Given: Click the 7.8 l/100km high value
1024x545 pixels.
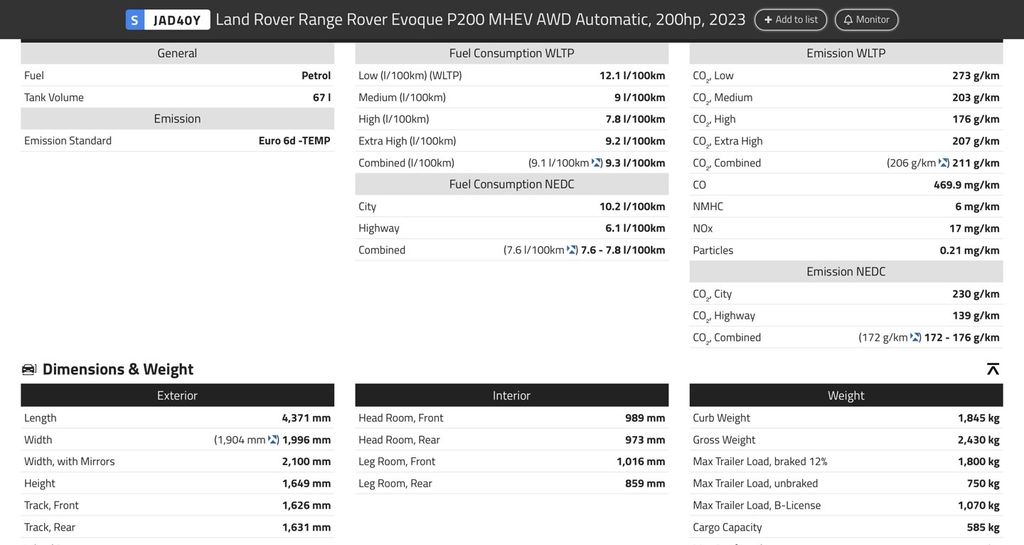Looking at the screenshot, I should tap(635, 119).
